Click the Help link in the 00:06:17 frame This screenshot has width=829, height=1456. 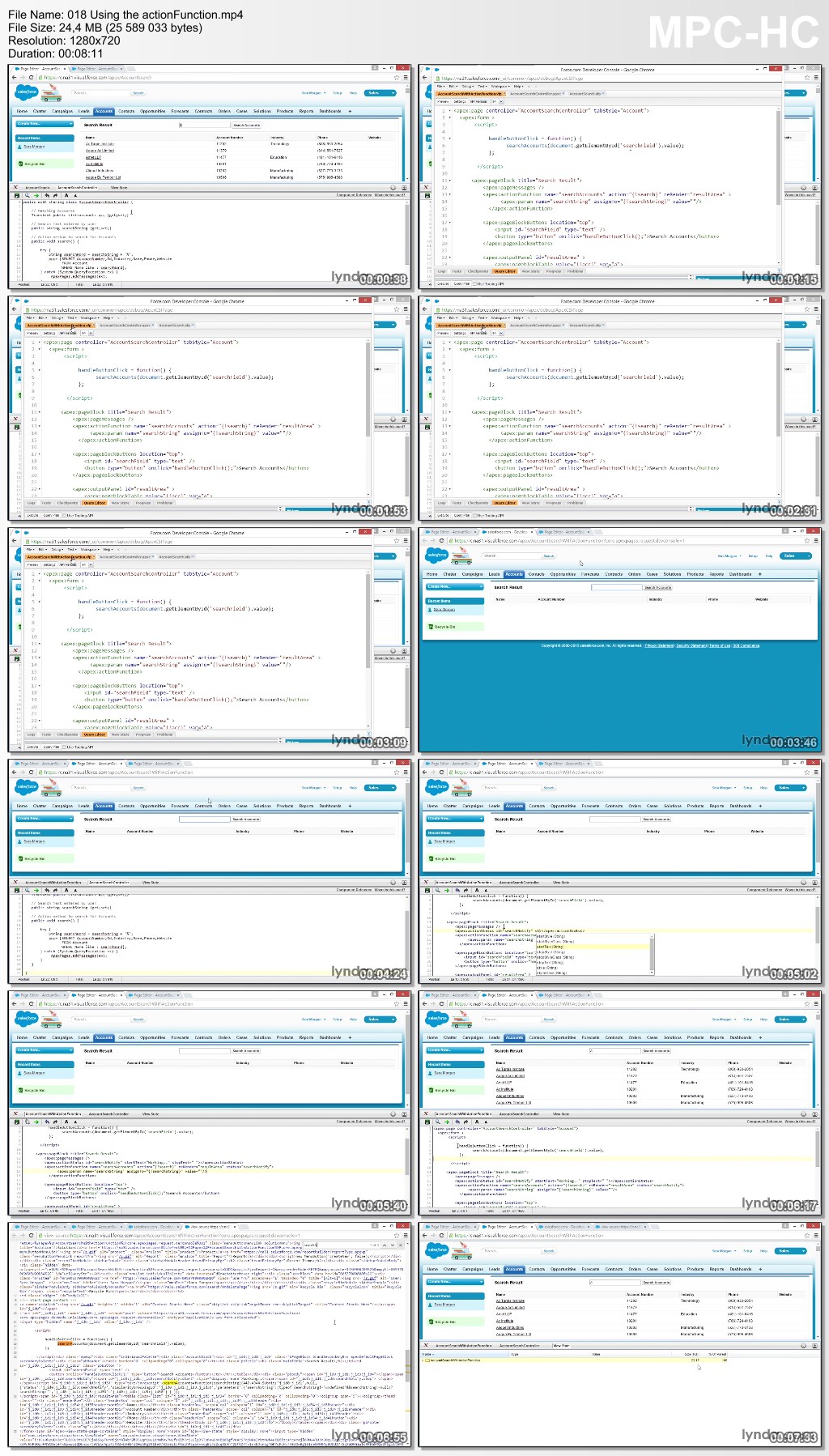point(764,1020)
